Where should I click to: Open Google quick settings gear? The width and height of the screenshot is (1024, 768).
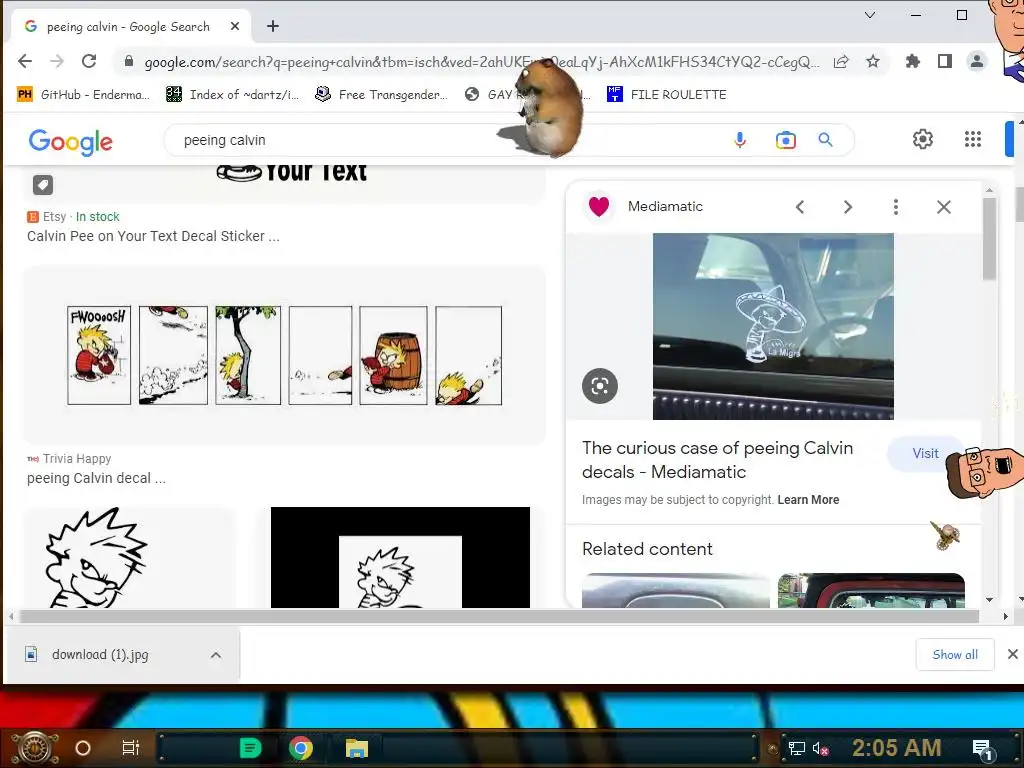coord(922,139)
